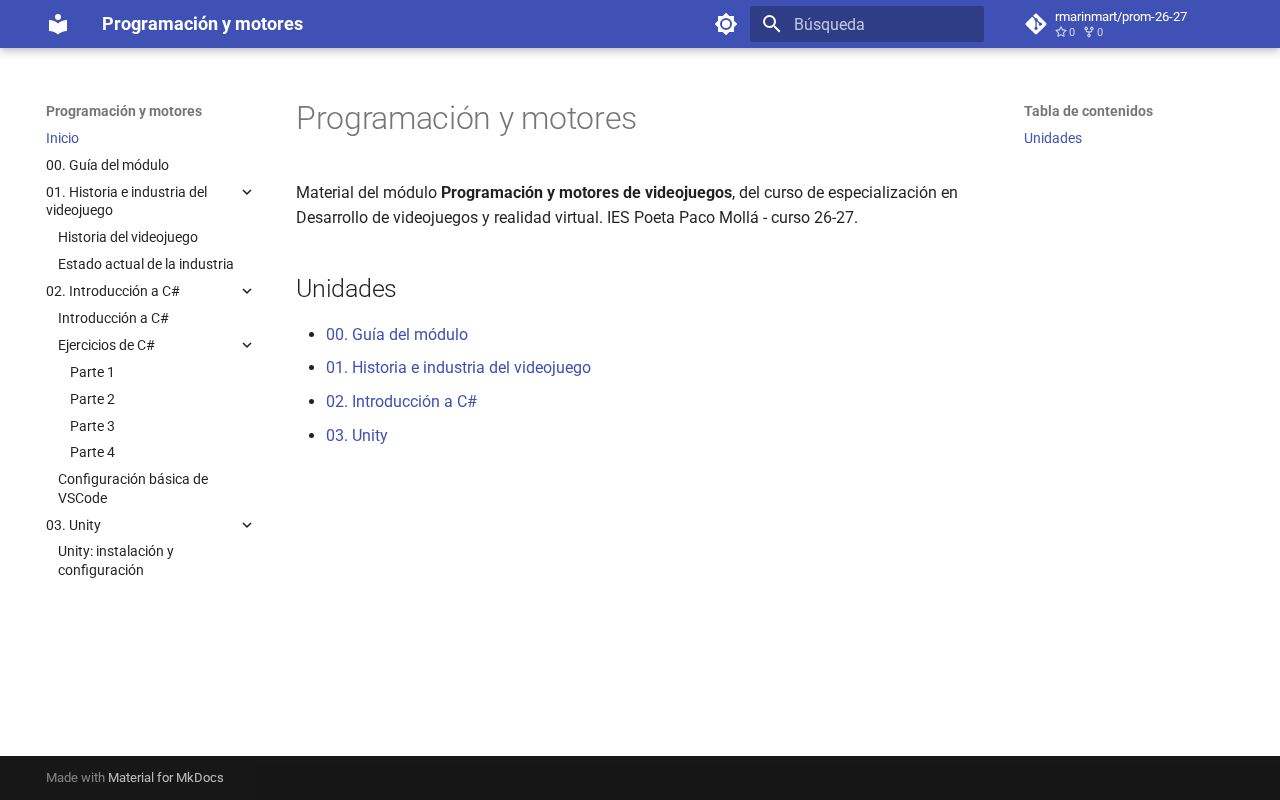Open the 'Material for MkDocs' footer link
Screen dimensions: 1280x800
point(166,777)
